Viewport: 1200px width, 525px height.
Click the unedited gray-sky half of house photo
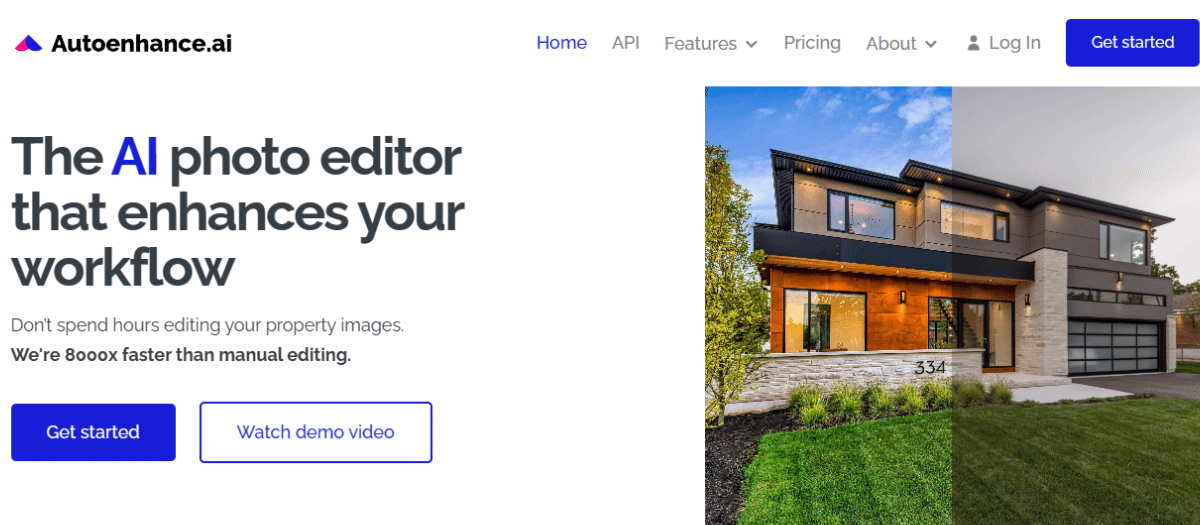pos(1076,305)
